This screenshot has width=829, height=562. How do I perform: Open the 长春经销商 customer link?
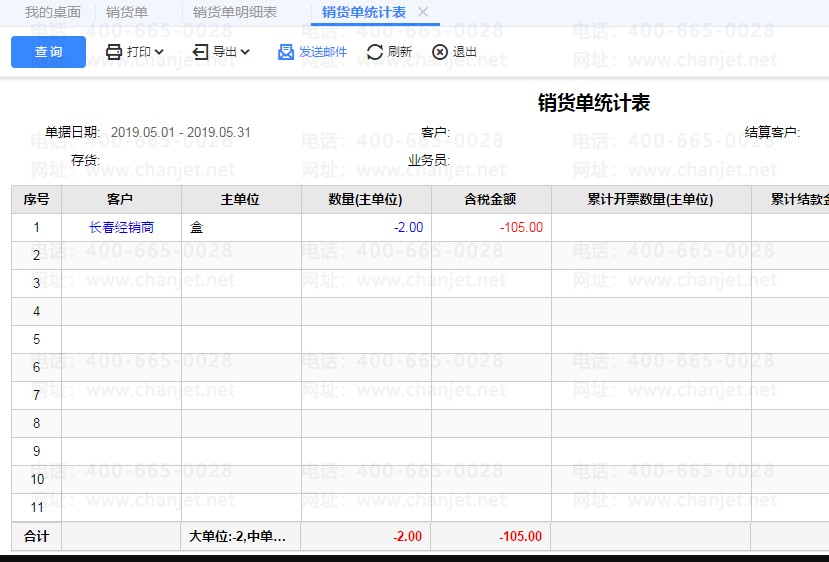[121, 227]
